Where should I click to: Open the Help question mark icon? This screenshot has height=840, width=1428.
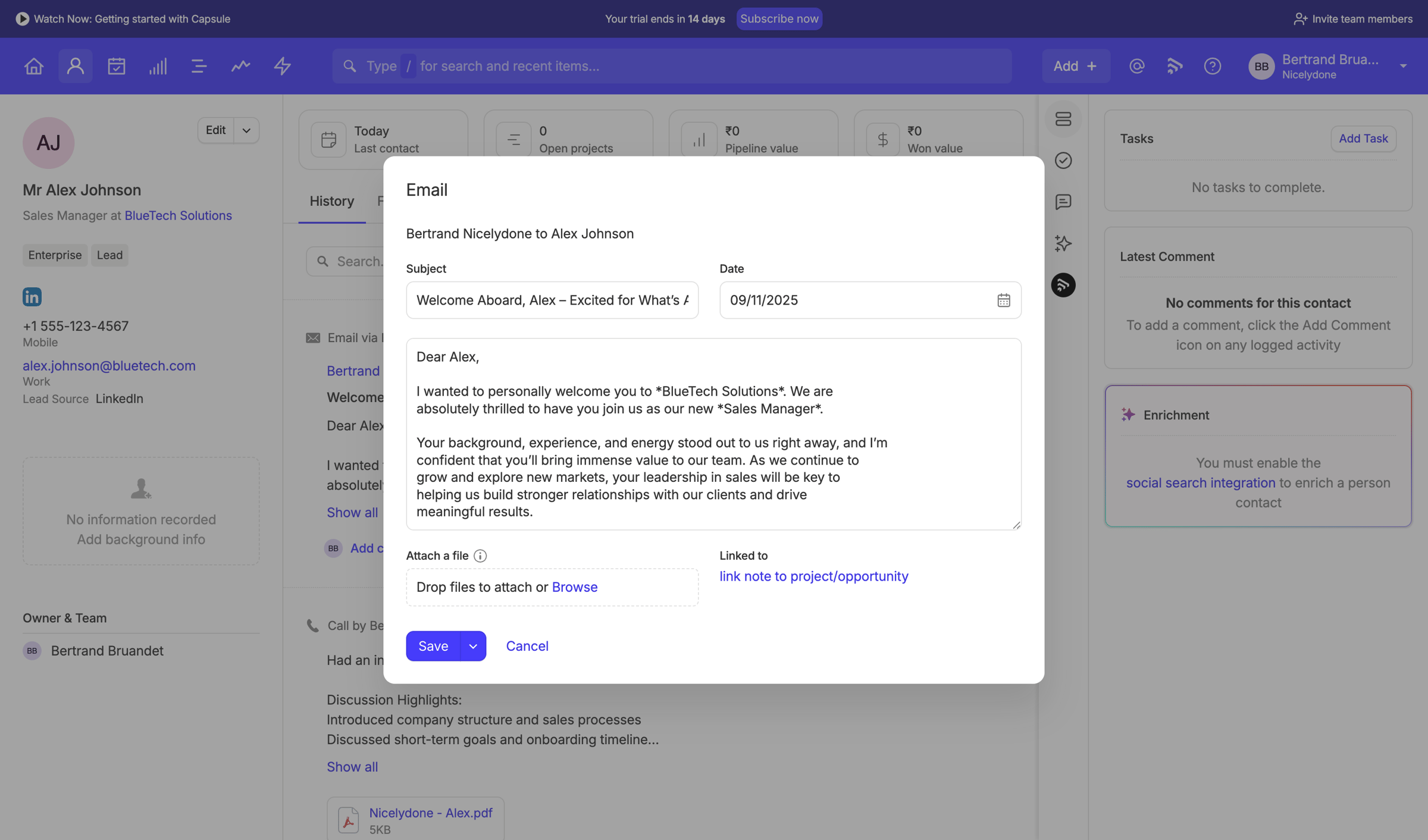[1213, 66]
